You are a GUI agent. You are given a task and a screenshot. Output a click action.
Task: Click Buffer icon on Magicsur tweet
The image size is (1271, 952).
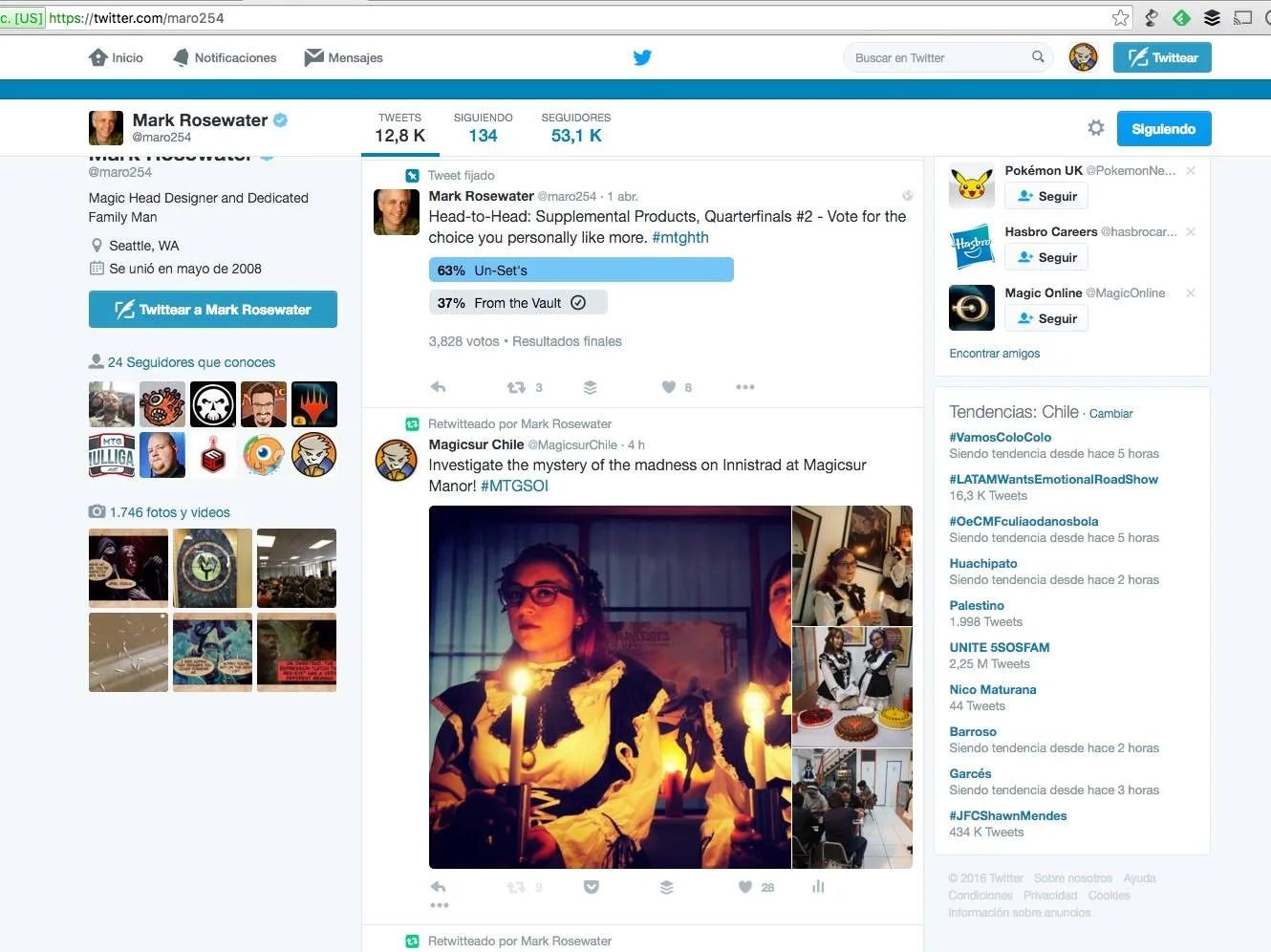(x=666, y=887)
